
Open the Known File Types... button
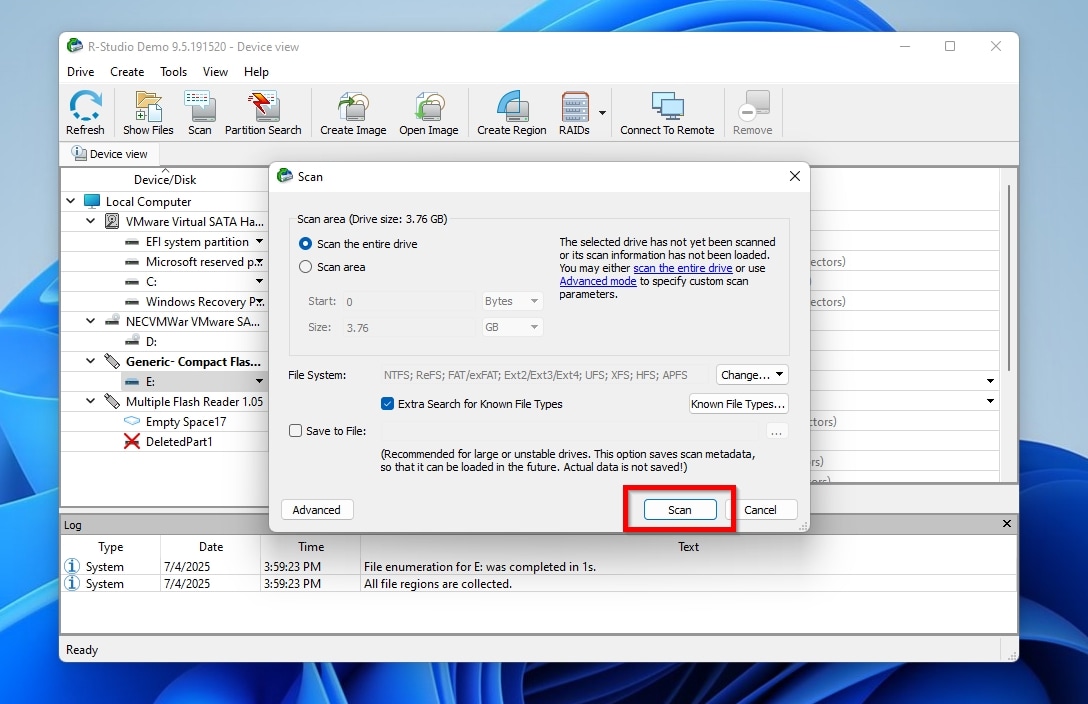(738, 404)
